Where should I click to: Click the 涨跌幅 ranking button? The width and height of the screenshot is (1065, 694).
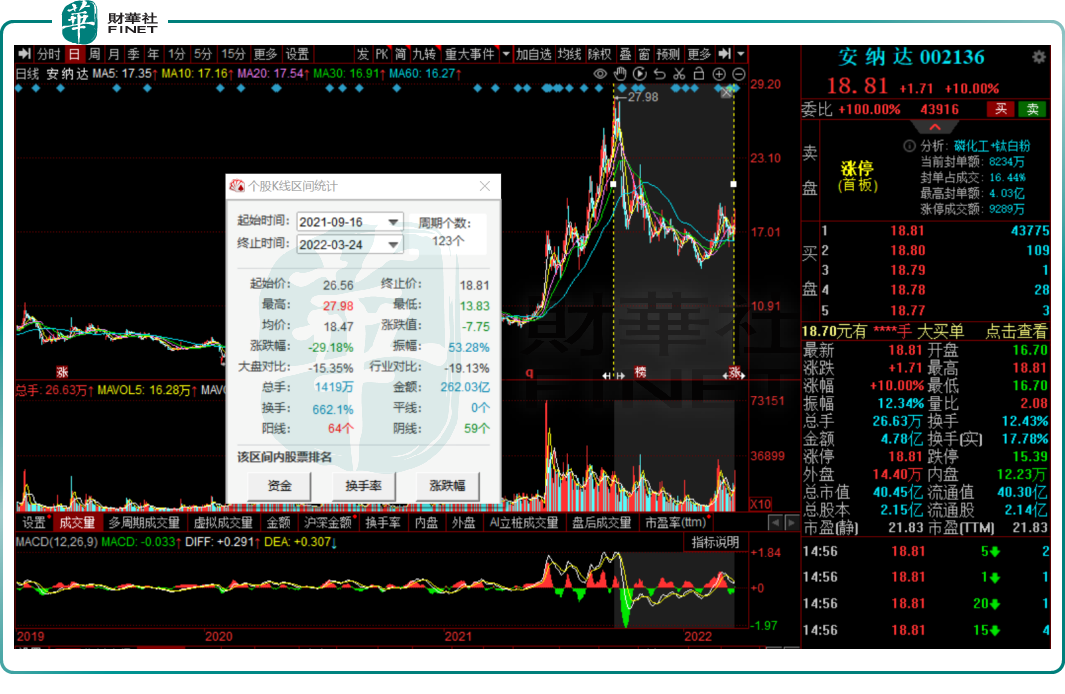[448, 486]
